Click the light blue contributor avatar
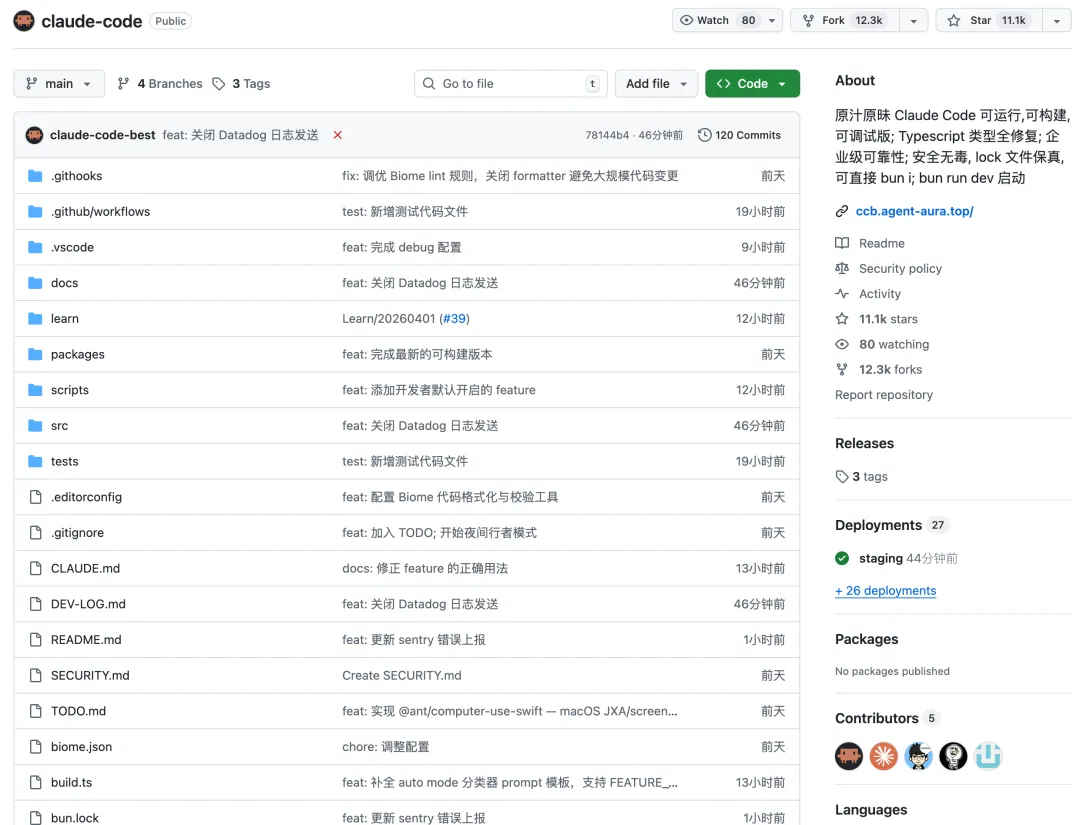This screenshot has width=1080, height=825. tap(988, 756)
